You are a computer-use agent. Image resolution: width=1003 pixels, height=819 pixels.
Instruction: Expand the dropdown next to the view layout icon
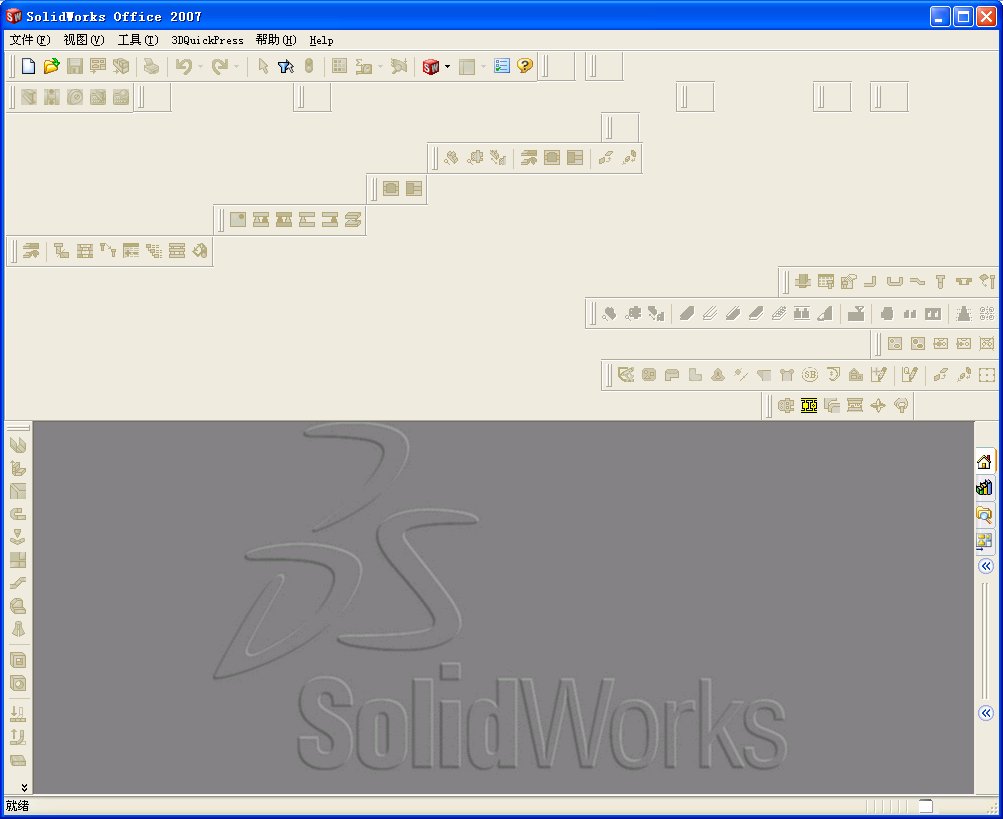click(483, 66)
